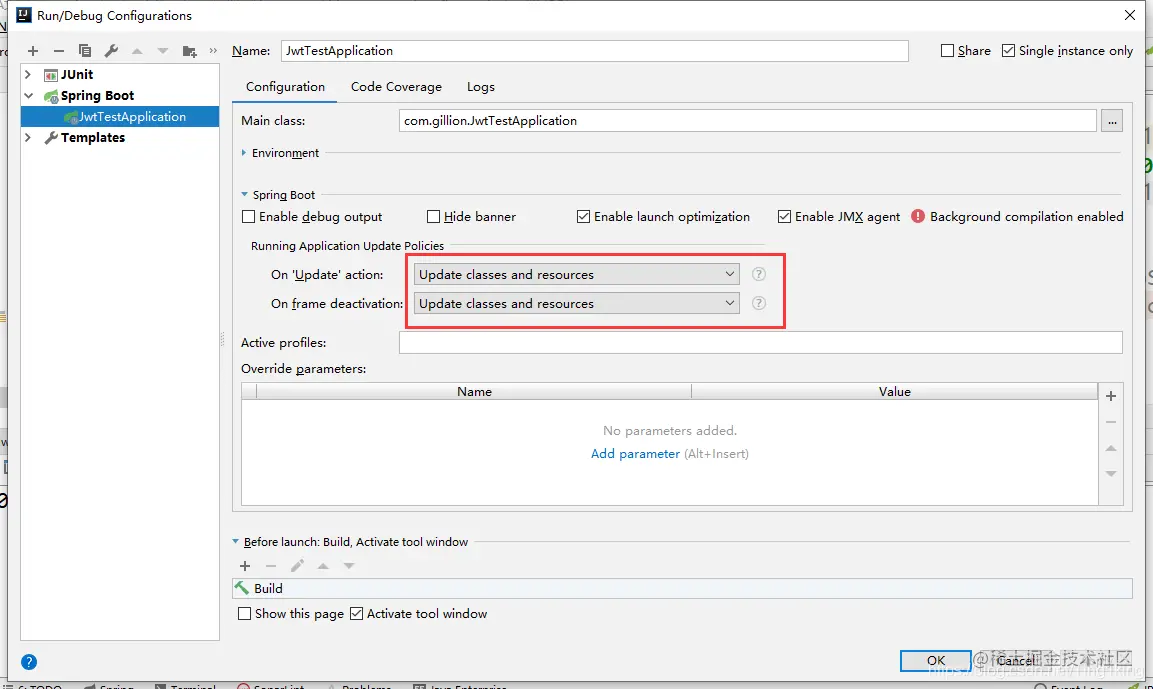Remove the selected configuration
This screenshot has width=1153, height=689.
click(x=59, y=51)
